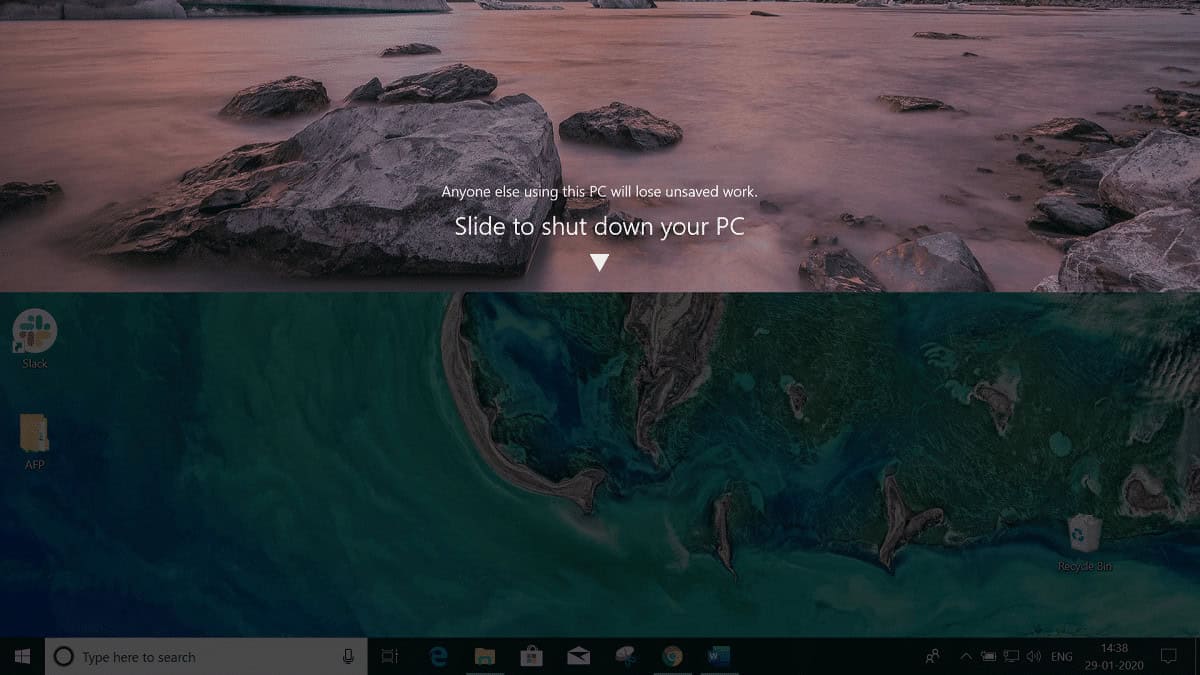Open the network status icon

point(1011,657)
